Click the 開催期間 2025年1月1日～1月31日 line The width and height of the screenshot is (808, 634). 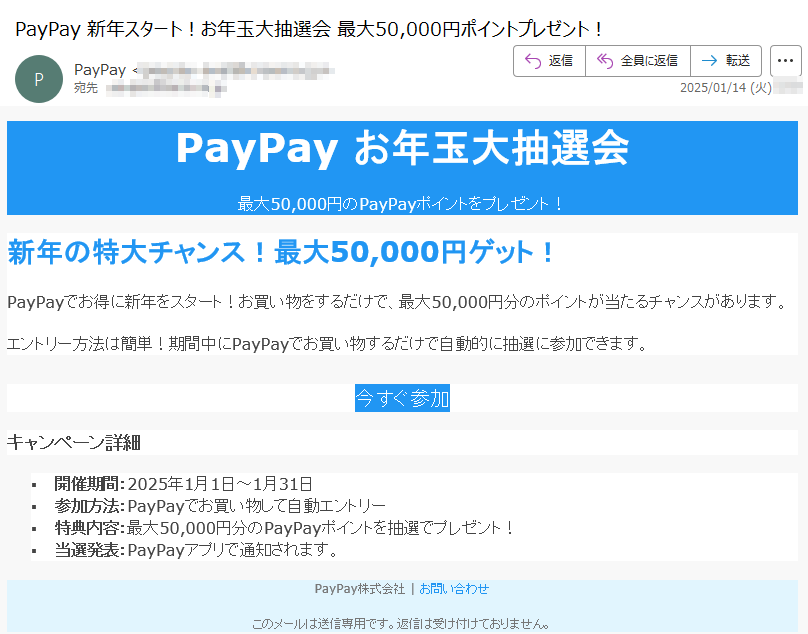pos(183,484)
